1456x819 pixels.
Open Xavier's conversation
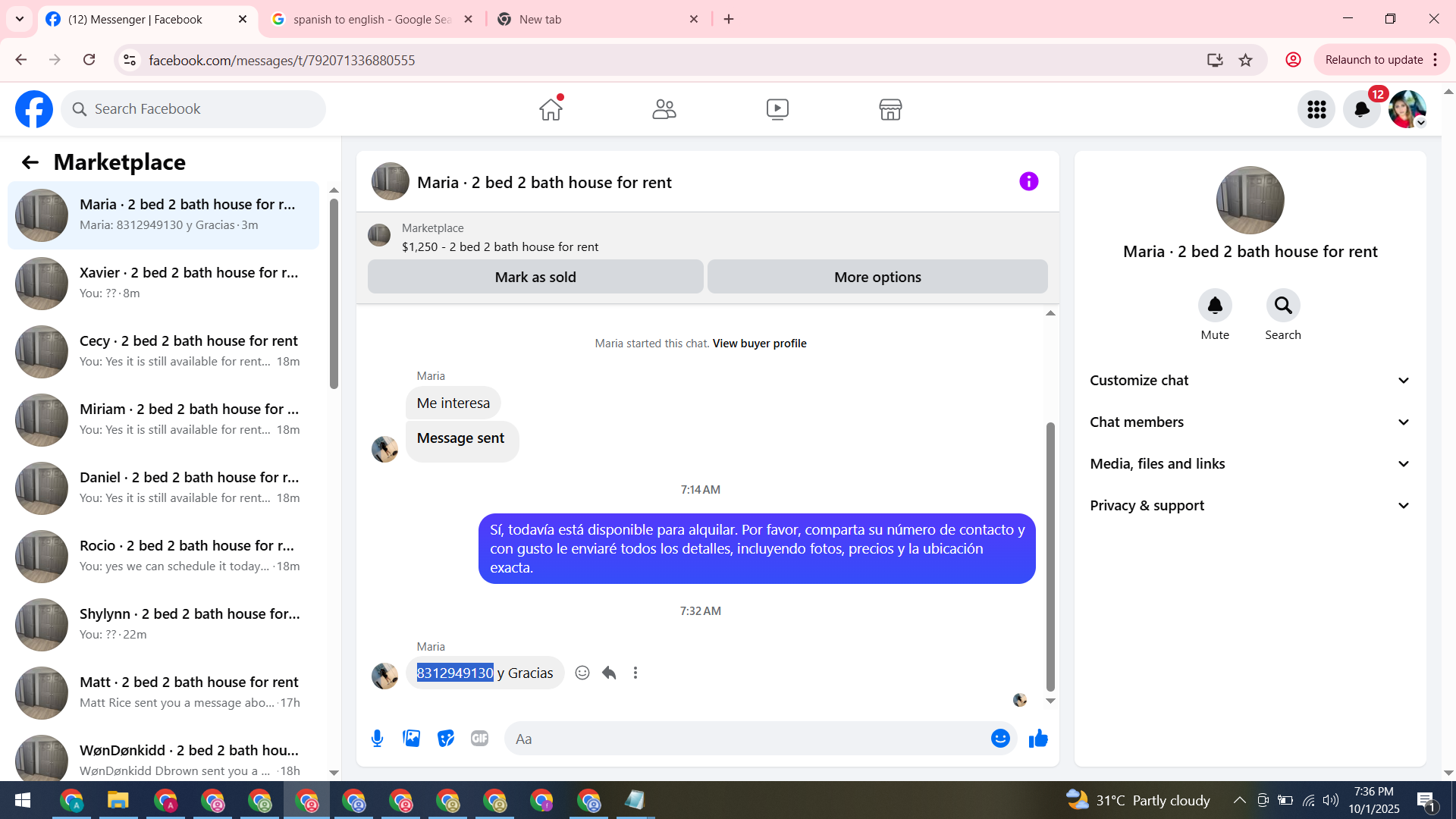pos(163,284)
